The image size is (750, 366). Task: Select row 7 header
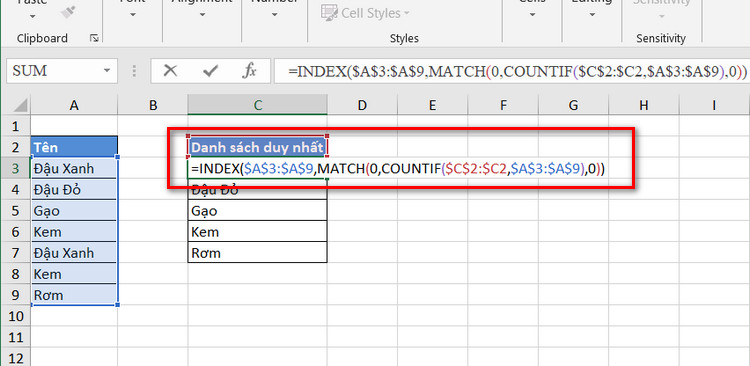(15, 253)
